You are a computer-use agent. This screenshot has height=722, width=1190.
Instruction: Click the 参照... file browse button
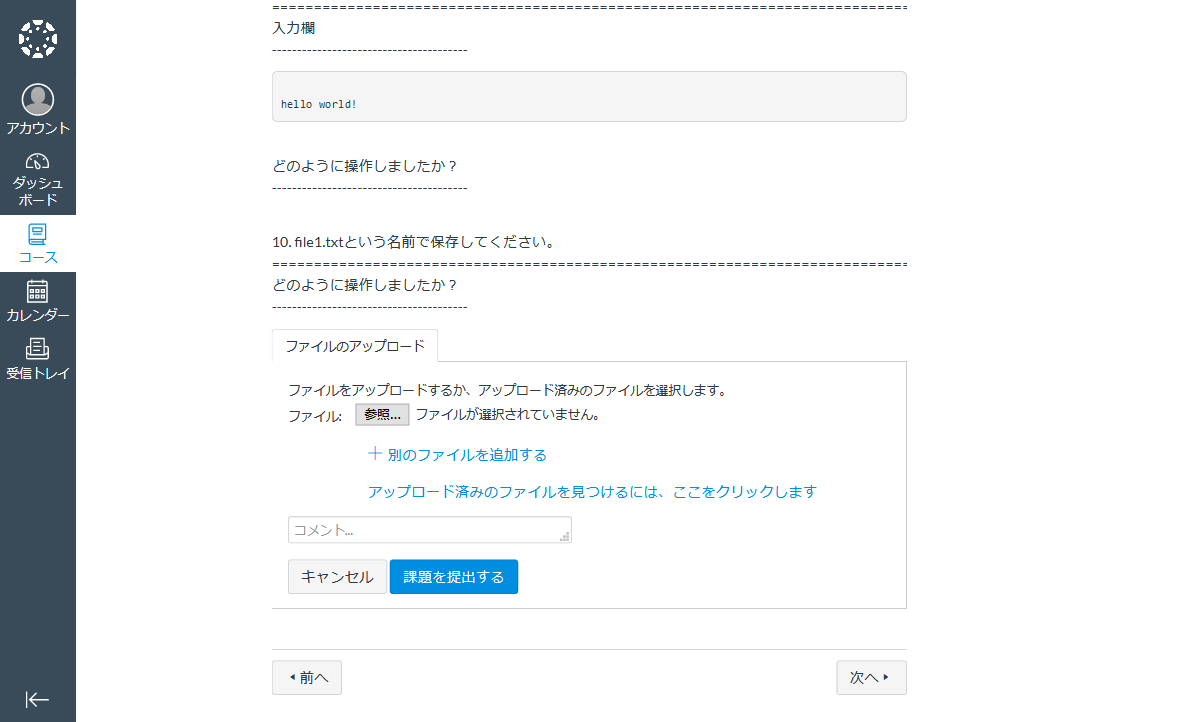click(x=382, y=415)
